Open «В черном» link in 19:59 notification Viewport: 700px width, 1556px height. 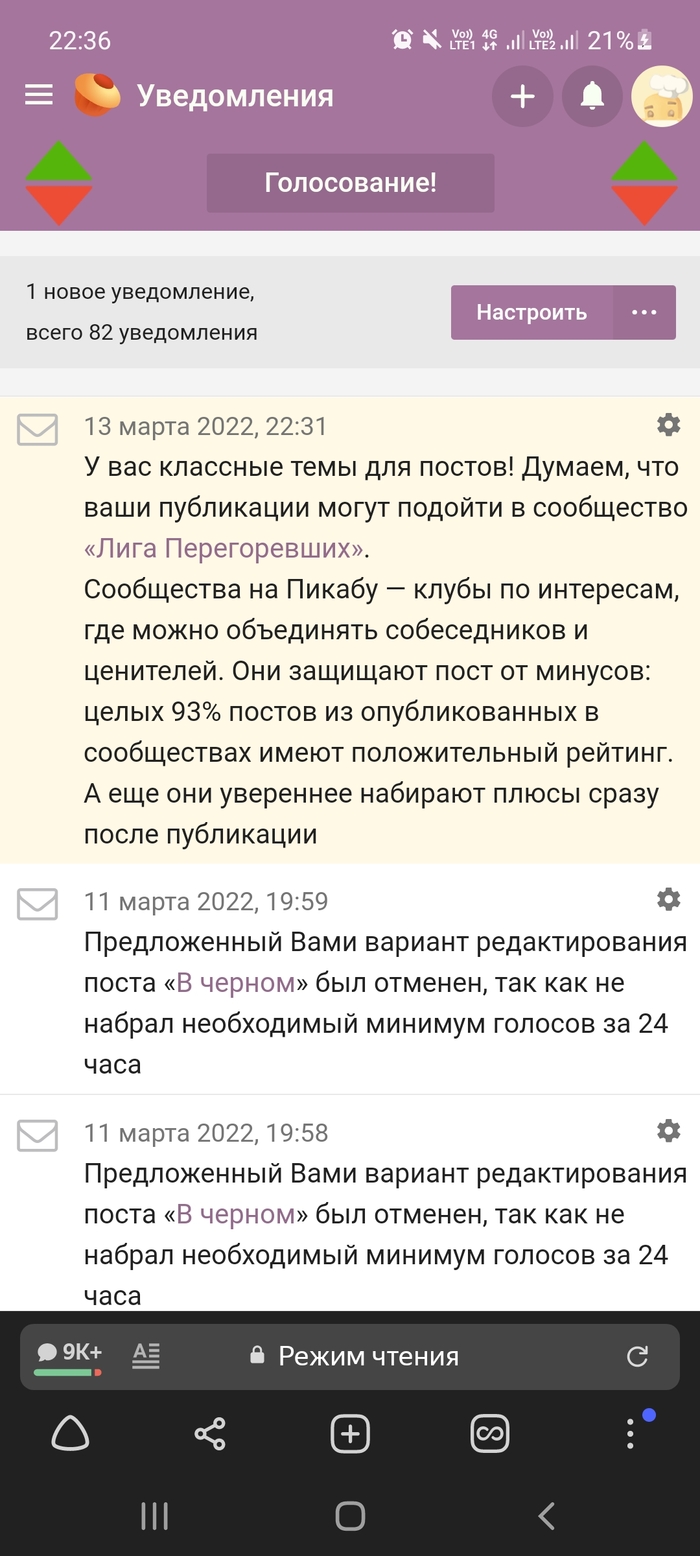[236, 983]
